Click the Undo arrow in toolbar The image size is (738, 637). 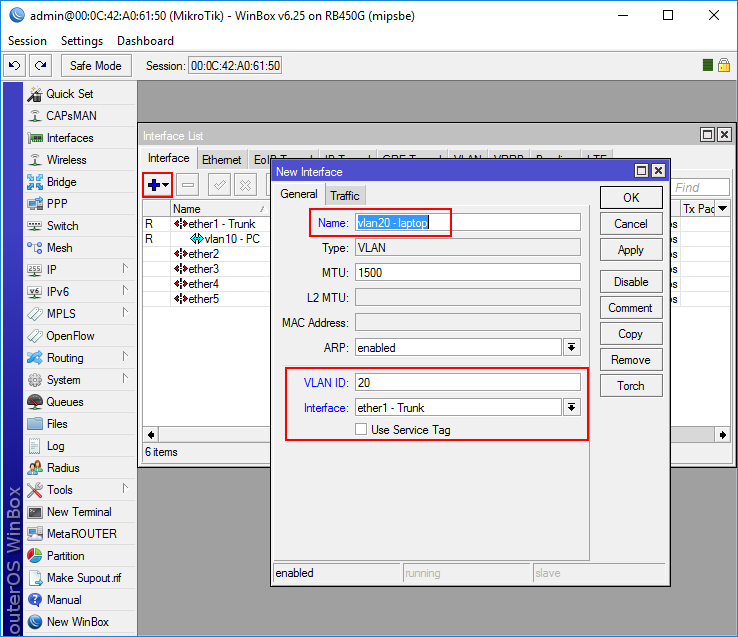(15, 65)
